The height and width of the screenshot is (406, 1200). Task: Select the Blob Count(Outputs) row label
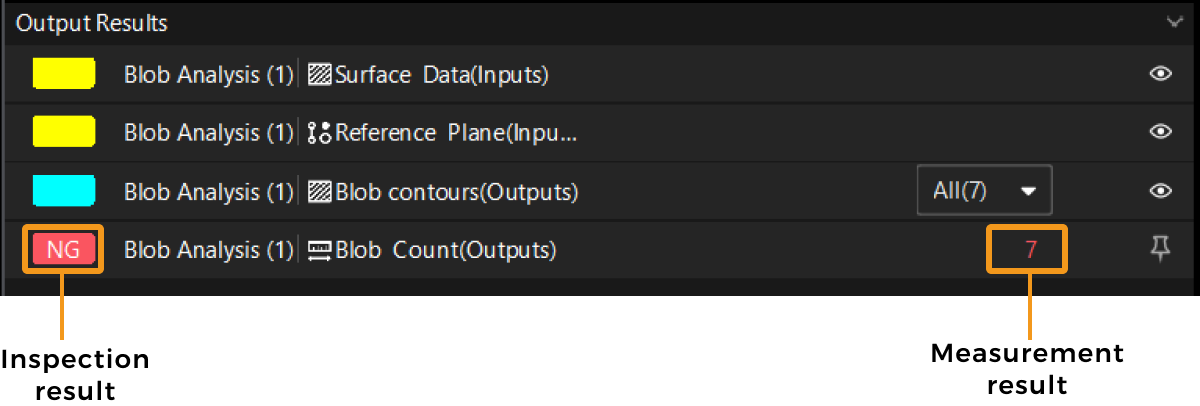446,250
